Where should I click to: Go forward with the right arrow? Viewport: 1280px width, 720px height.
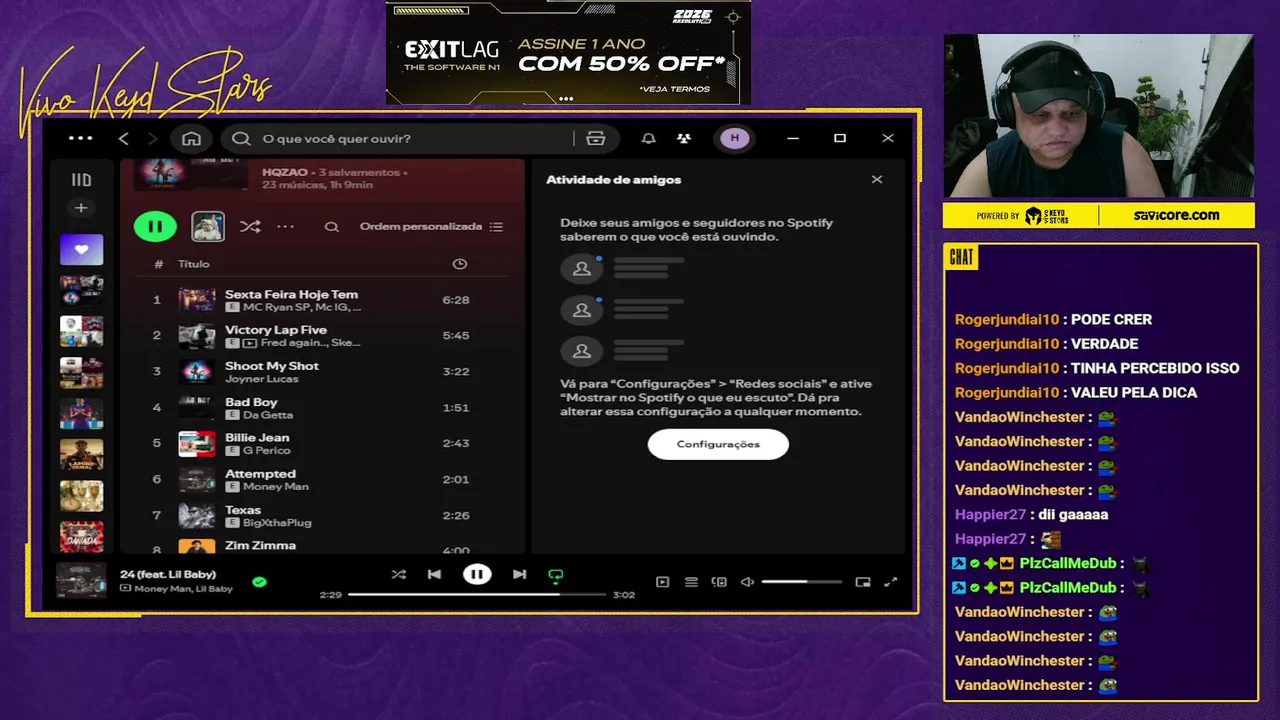pyautogui.click(x=152, y=139)
